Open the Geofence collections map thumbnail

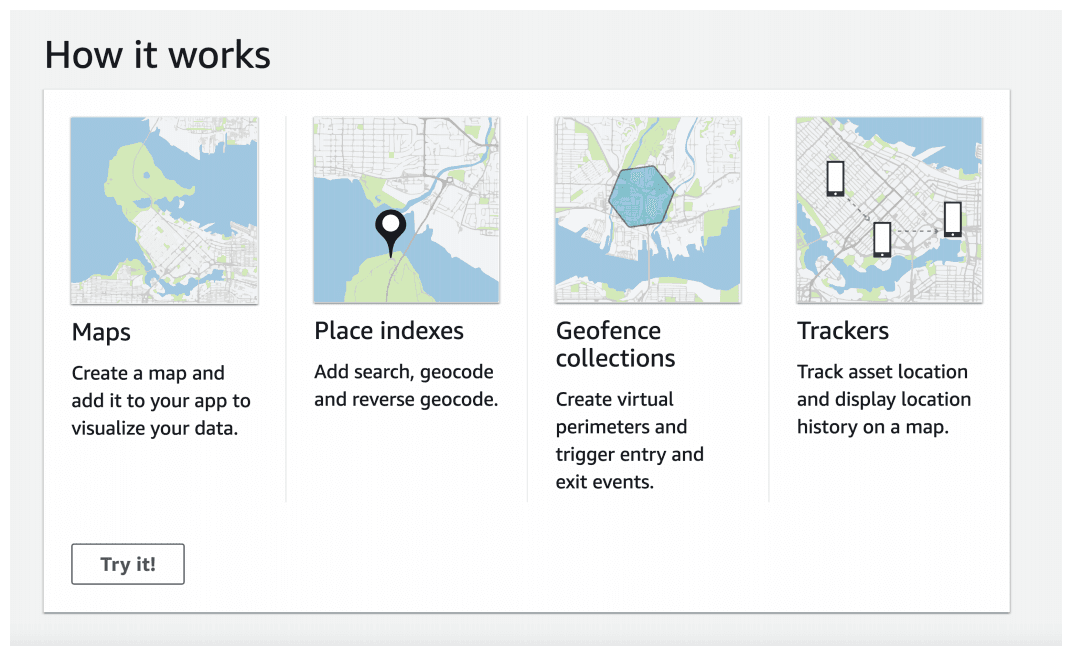click(x=647, y=210)
